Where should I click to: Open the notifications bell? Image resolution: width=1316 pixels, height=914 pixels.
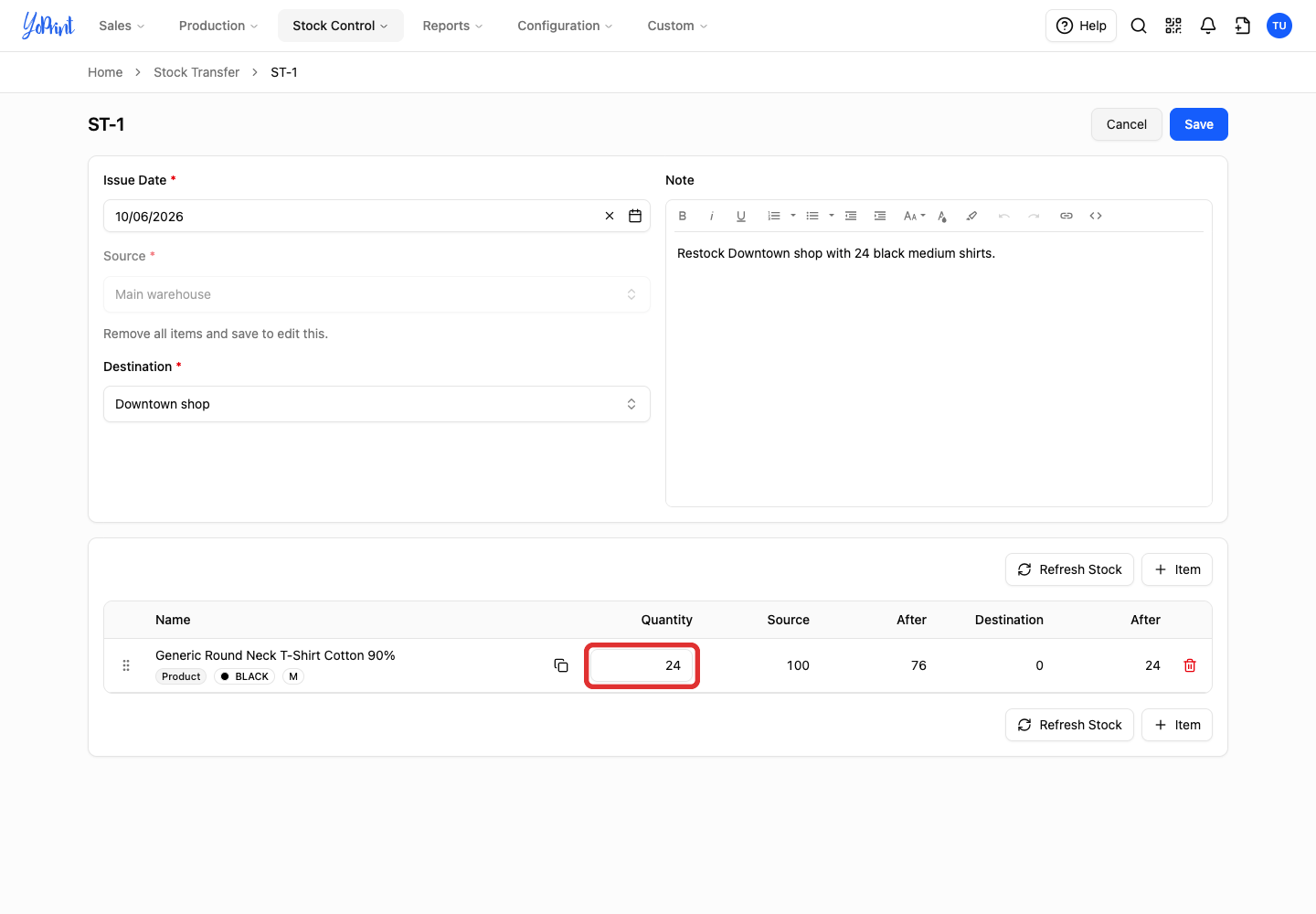click(1208, 26)
